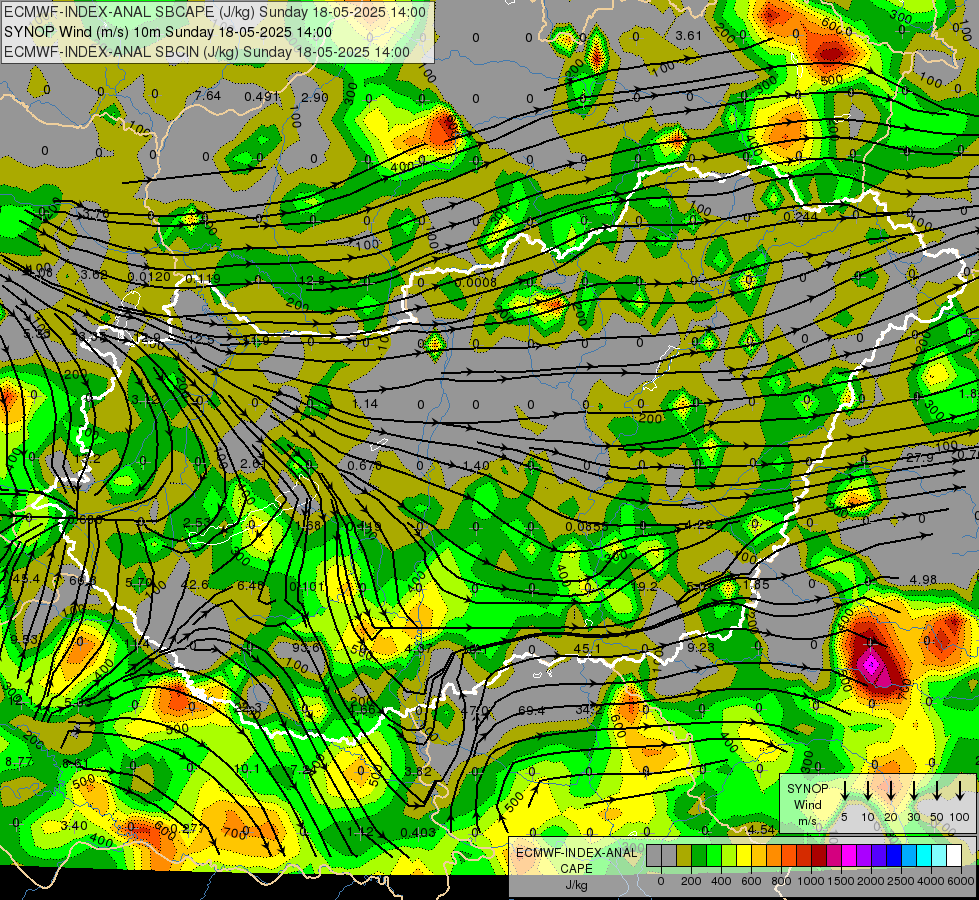Pick the dark maroon swatch in CAPE legend
The image size is (979, 900).
(819, 856)
